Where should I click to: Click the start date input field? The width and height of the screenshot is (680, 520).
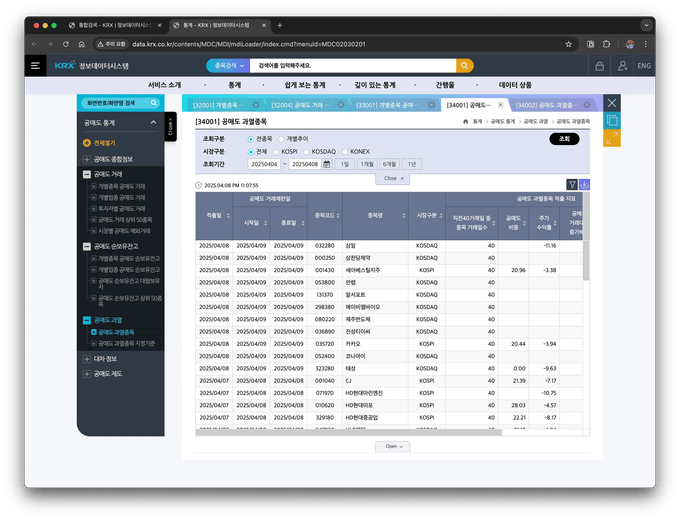(264, 164)
